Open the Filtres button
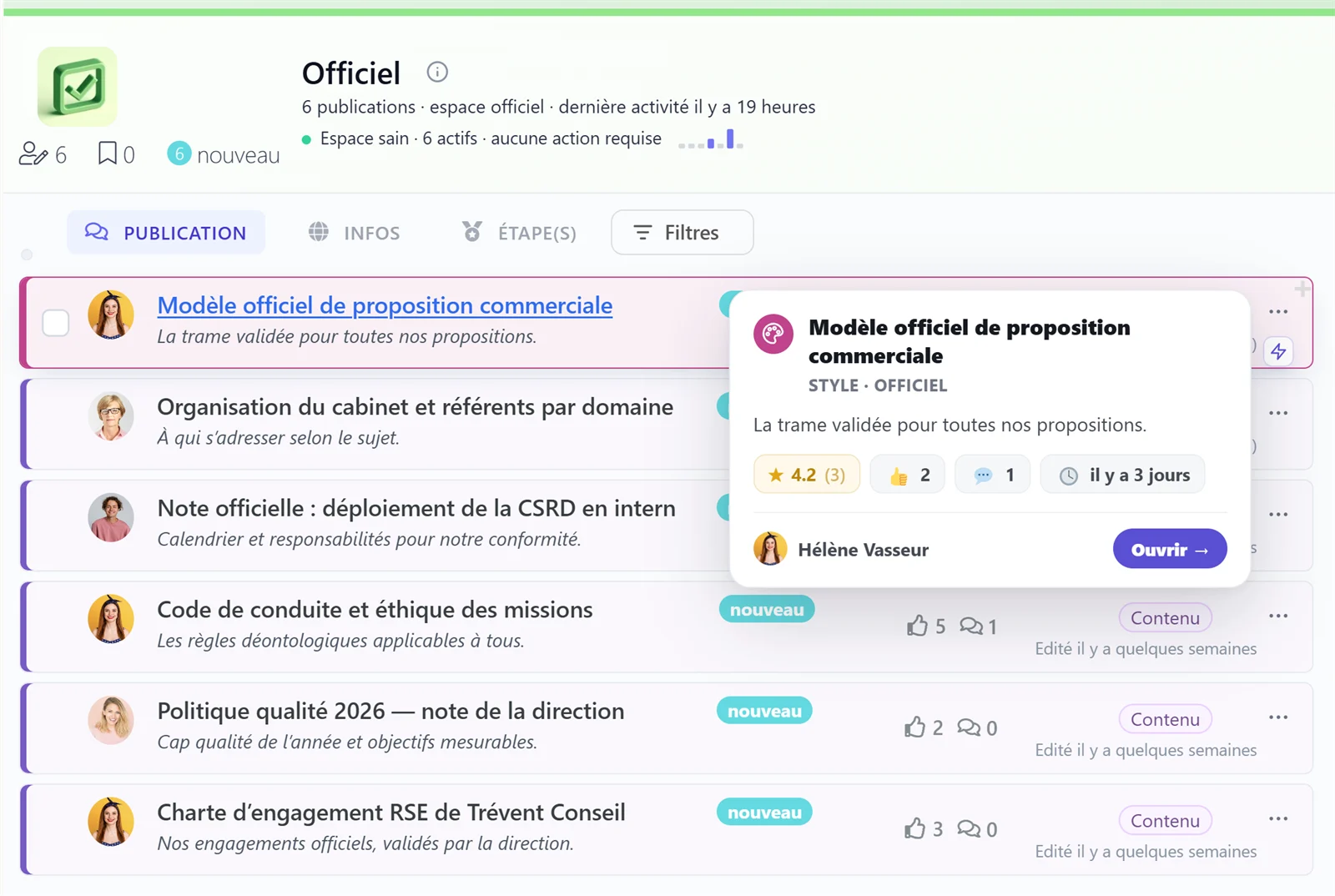Screen dimensions: 1335x896 pos(683,233)
